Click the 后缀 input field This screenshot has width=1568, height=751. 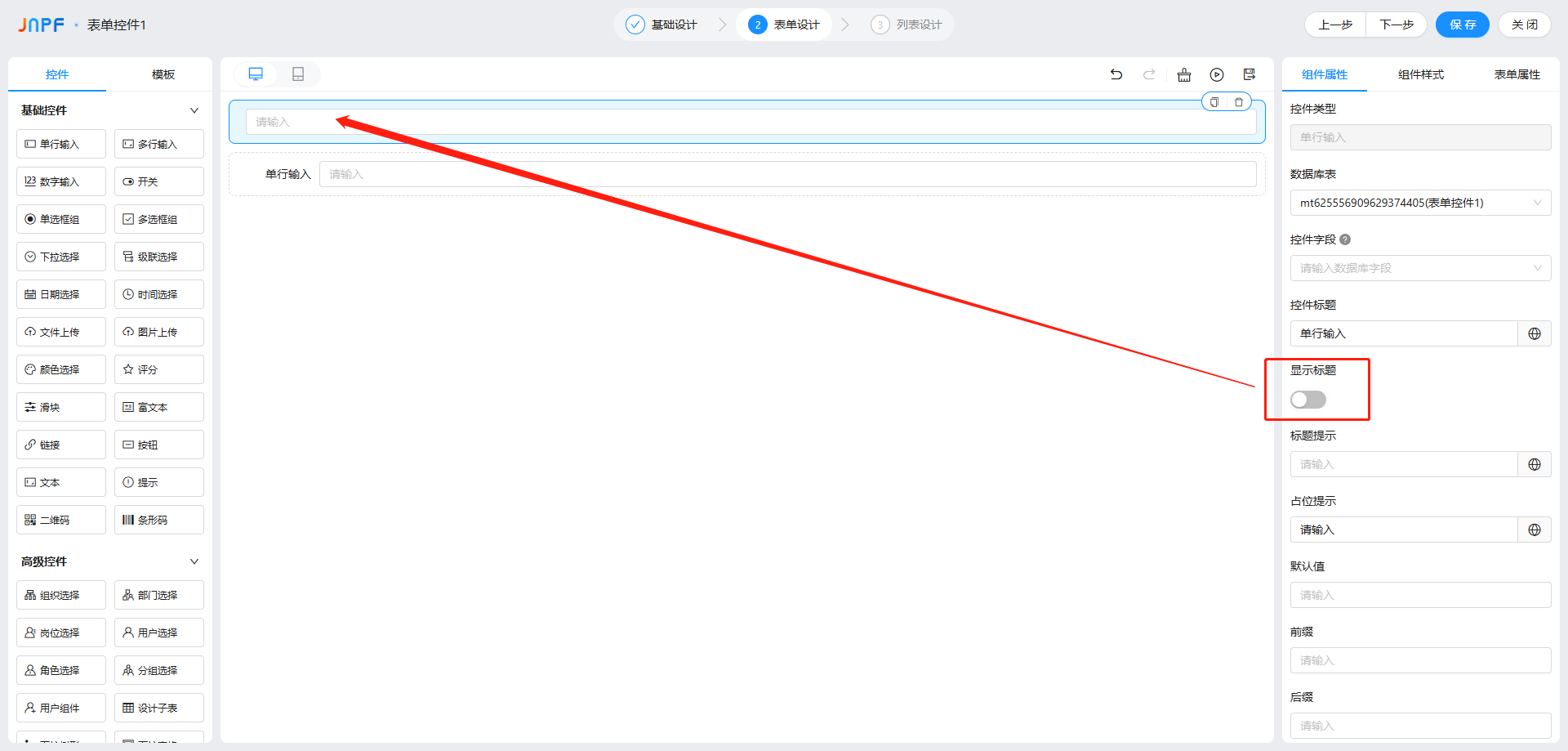[1421, 726]
